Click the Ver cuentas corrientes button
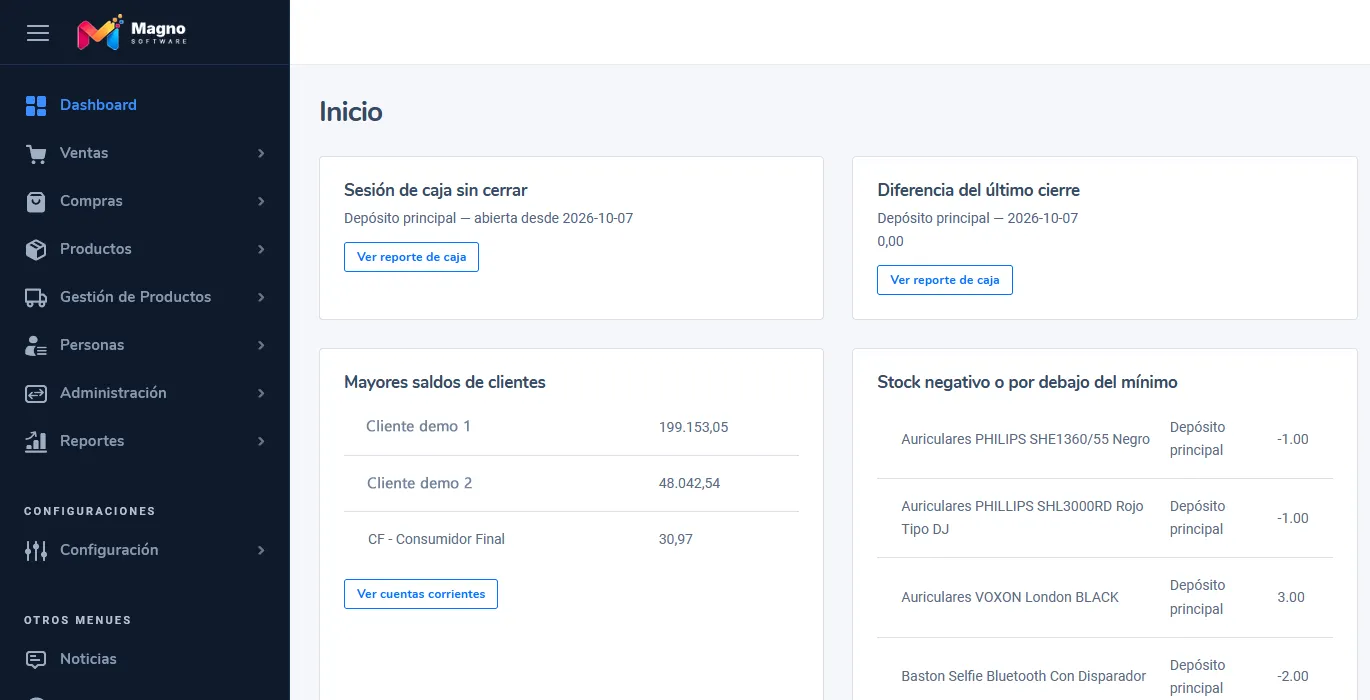Screen dimensions: 1370x700 point(421,594)
